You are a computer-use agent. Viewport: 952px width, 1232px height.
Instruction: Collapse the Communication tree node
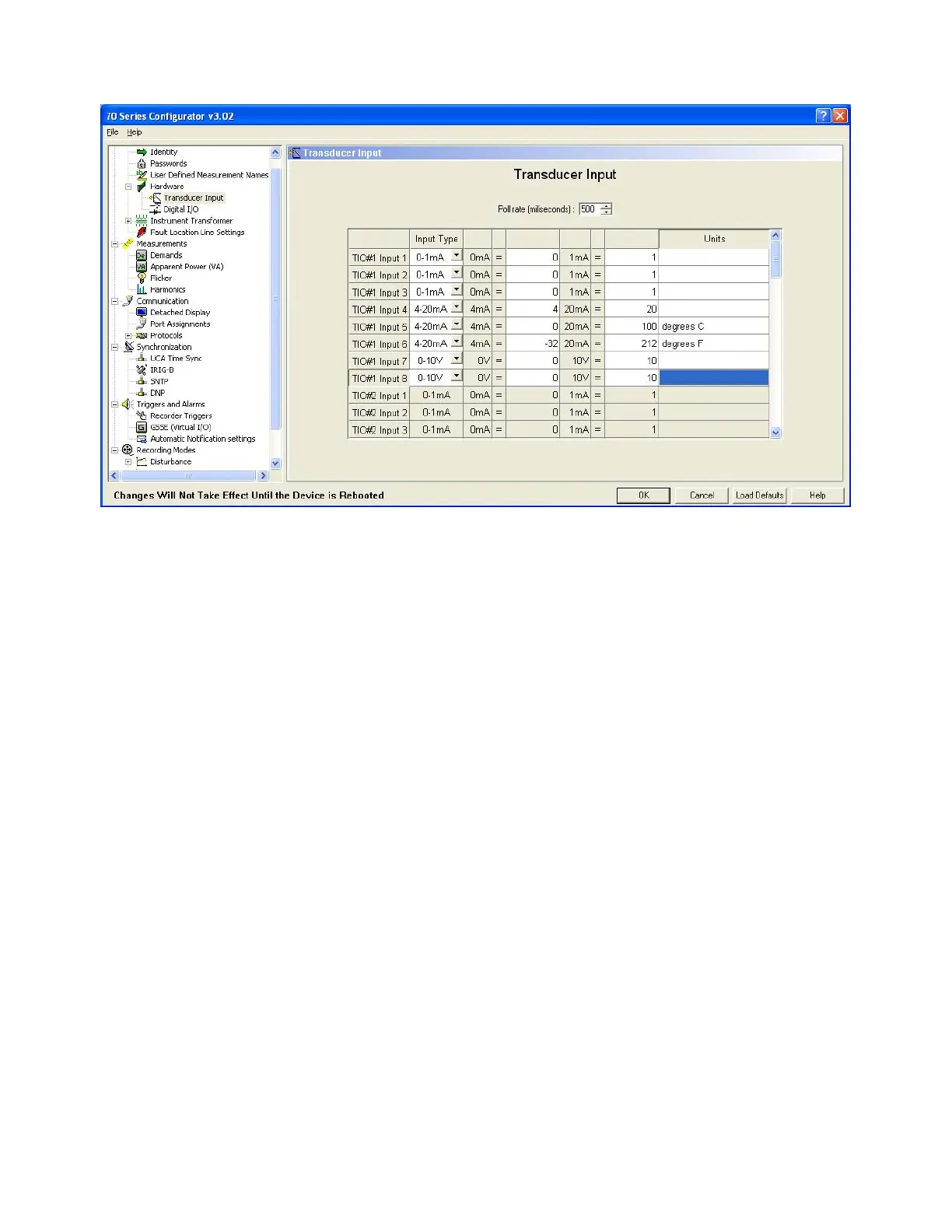point(114,301)
